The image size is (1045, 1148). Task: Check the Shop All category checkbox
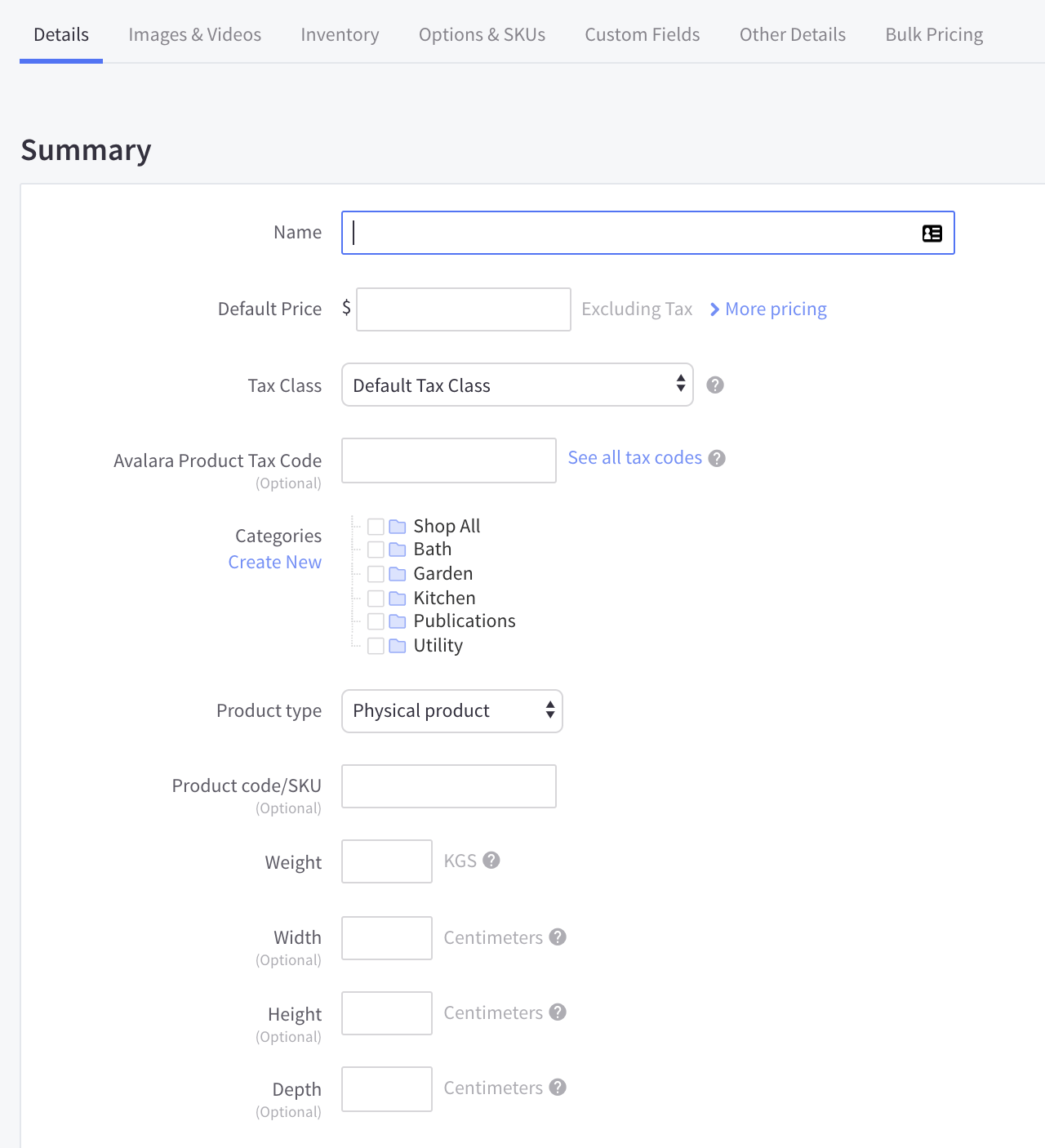[376, 527]
